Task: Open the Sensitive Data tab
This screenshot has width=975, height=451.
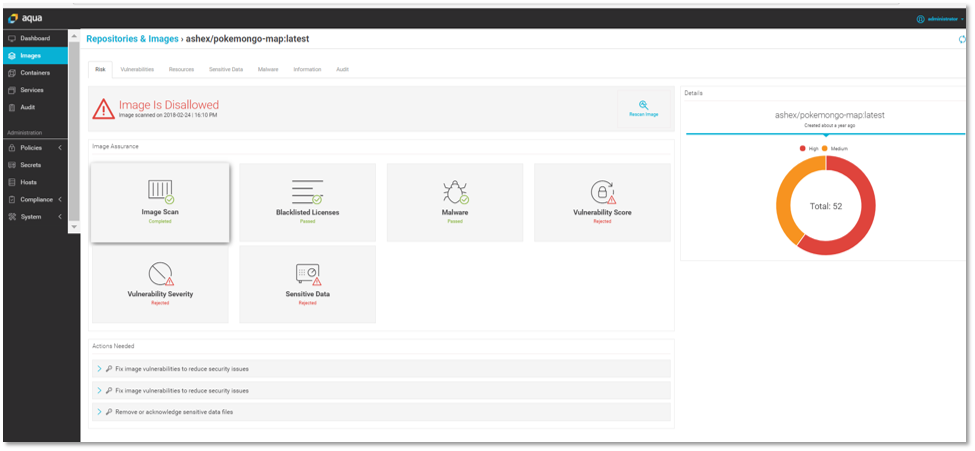Action: pyautogui.click(x=226, y=70)
